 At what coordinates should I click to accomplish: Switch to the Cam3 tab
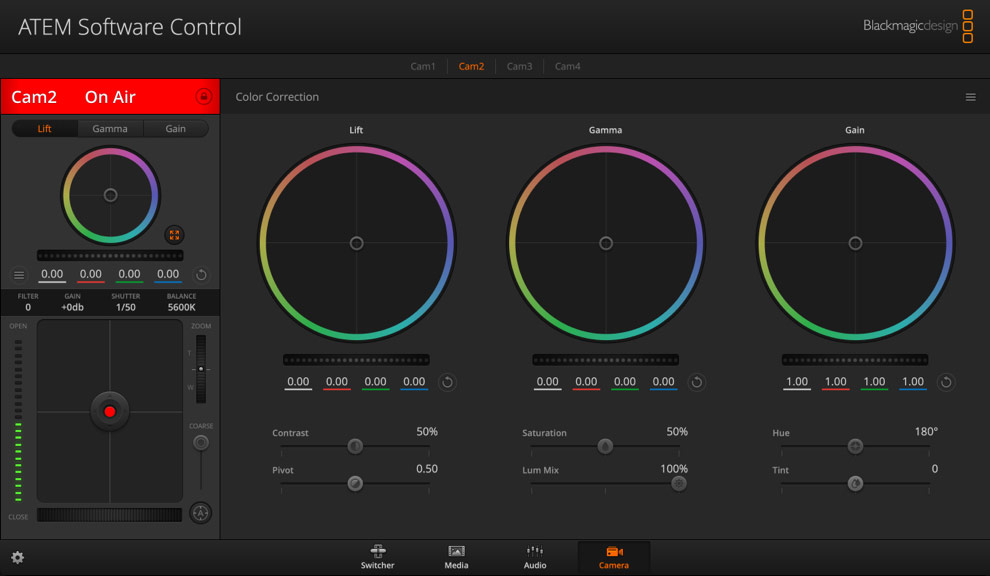pos(519,66)
